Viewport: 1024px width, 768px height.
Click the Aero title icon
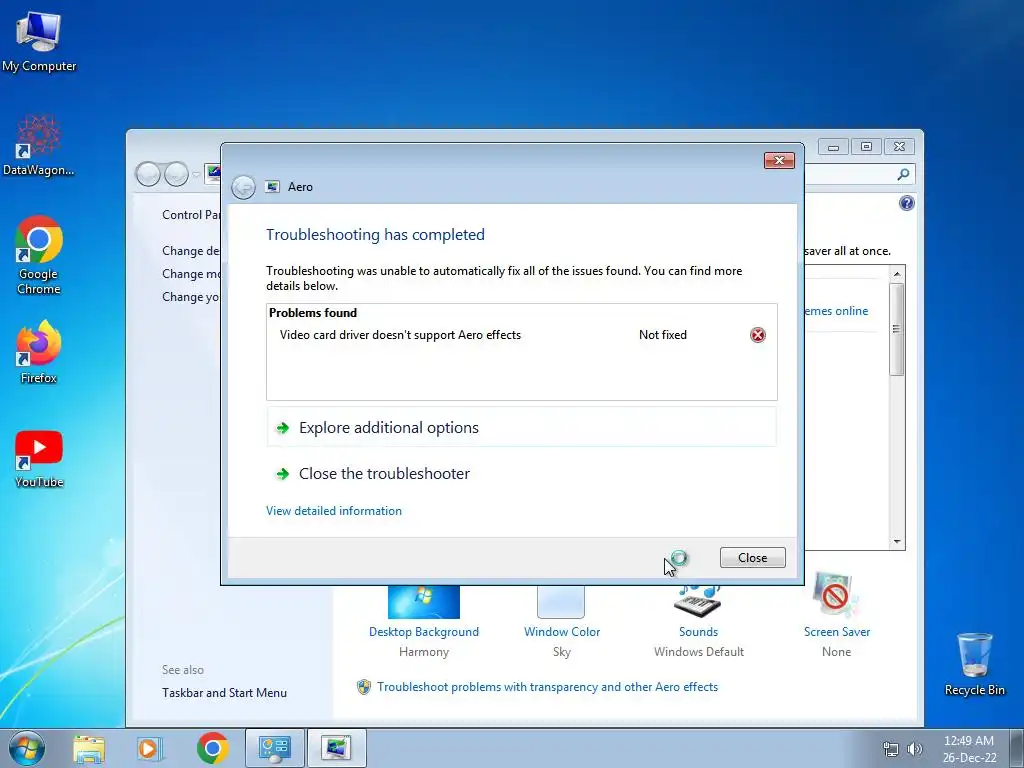(x=272, y=187)
